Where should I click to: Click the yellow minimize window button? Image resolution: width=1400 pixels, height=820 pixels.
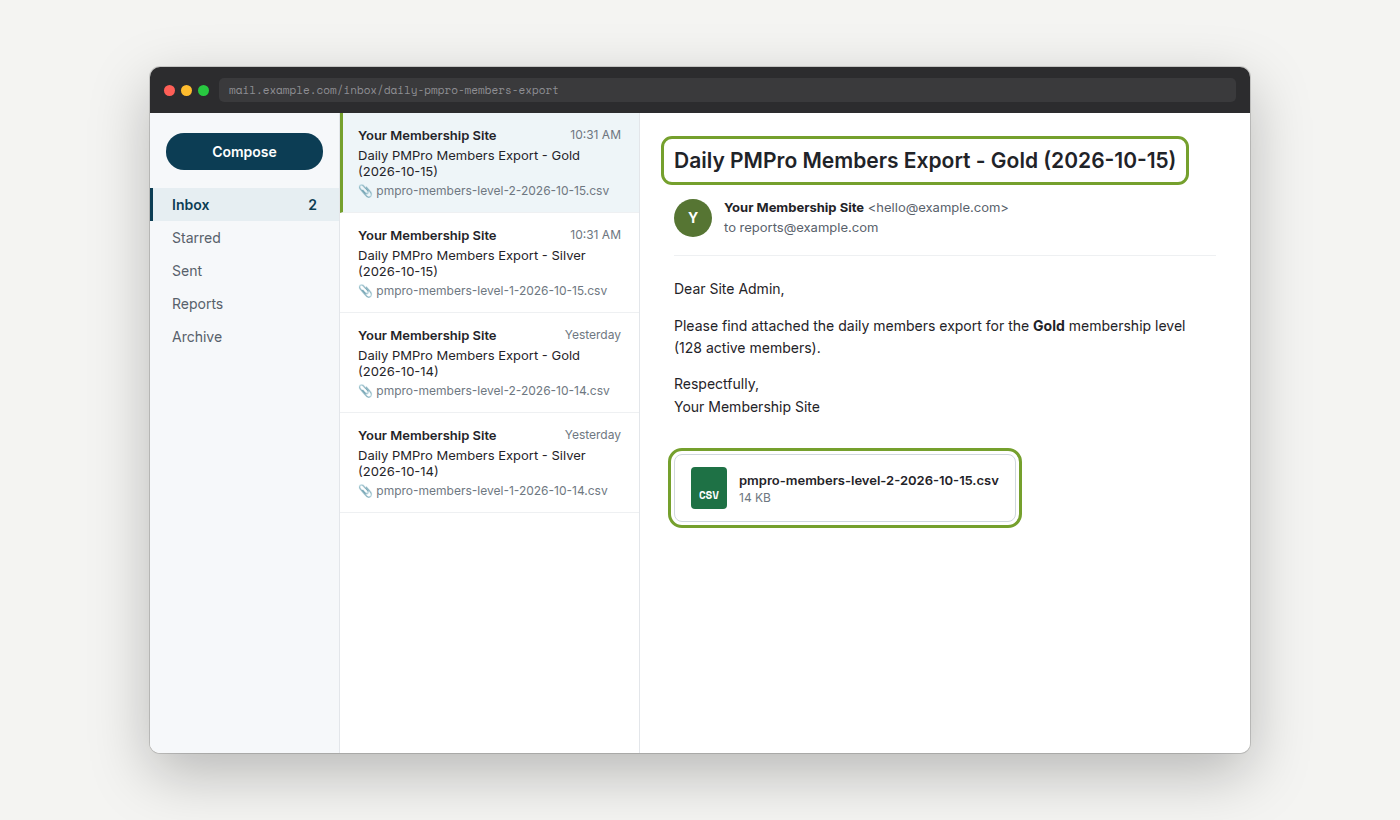[x=186, y=90]
